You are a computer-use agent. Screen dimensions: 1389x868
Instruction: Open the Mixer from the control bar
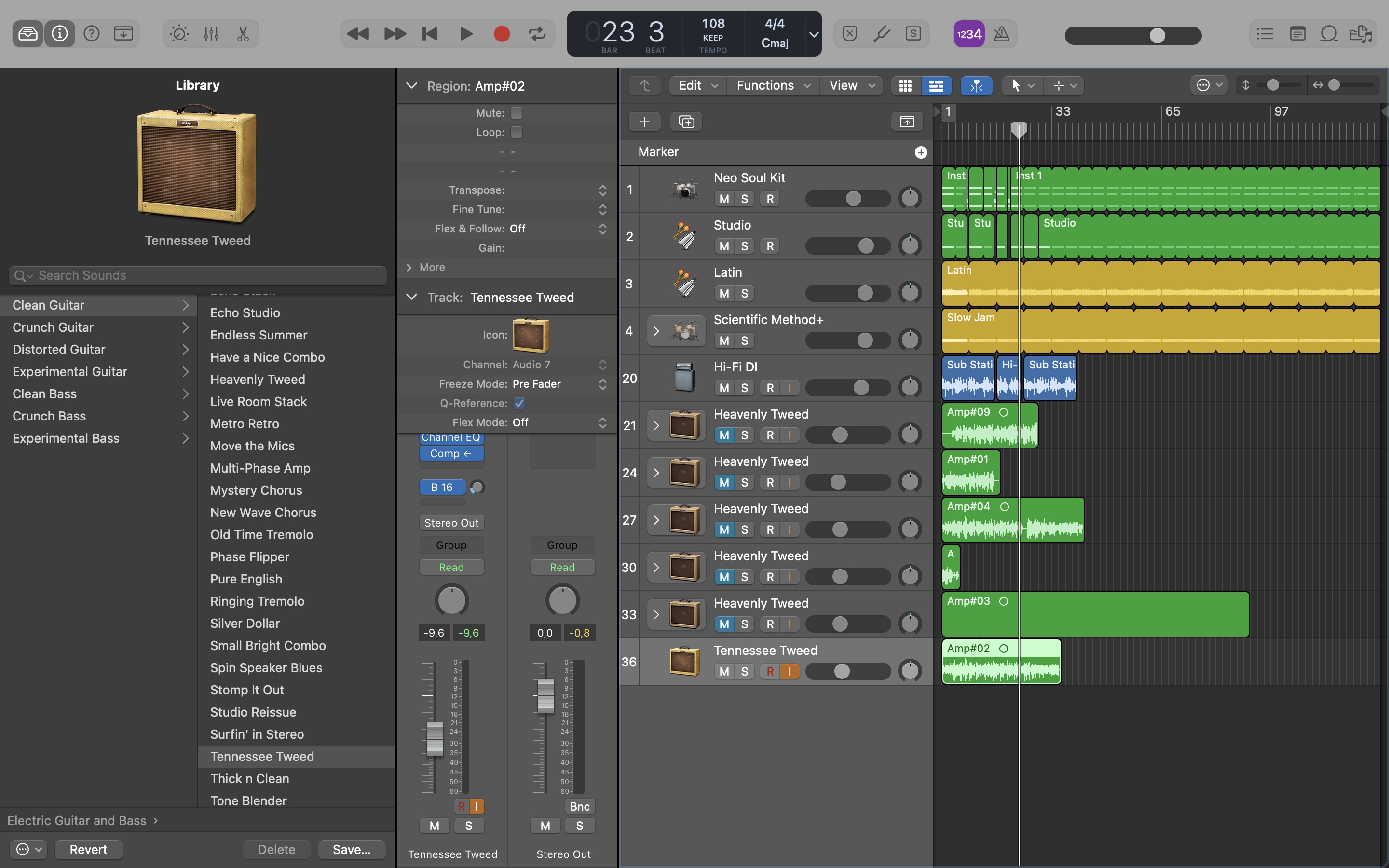211,34
